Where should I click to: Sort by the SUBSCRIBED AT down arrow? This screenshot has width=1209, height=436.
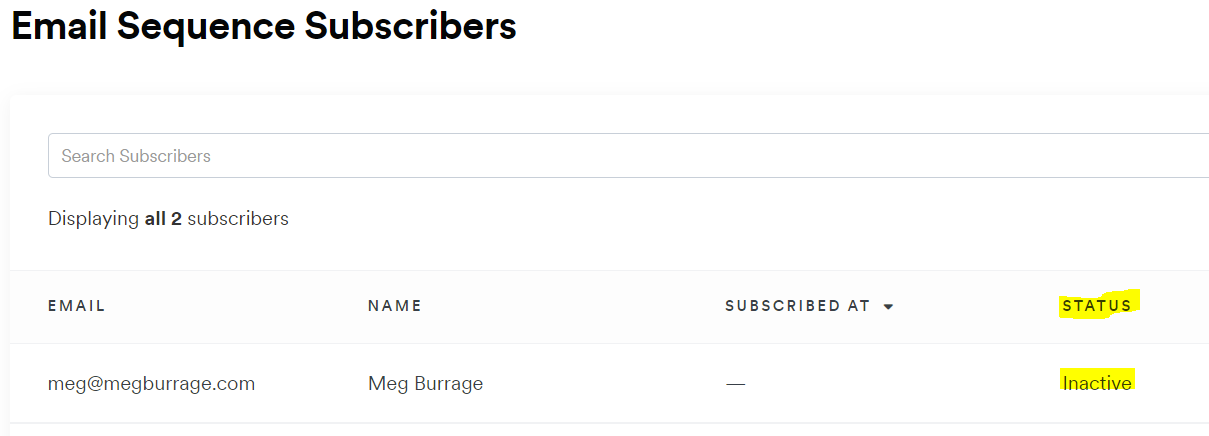coord(888,307)
